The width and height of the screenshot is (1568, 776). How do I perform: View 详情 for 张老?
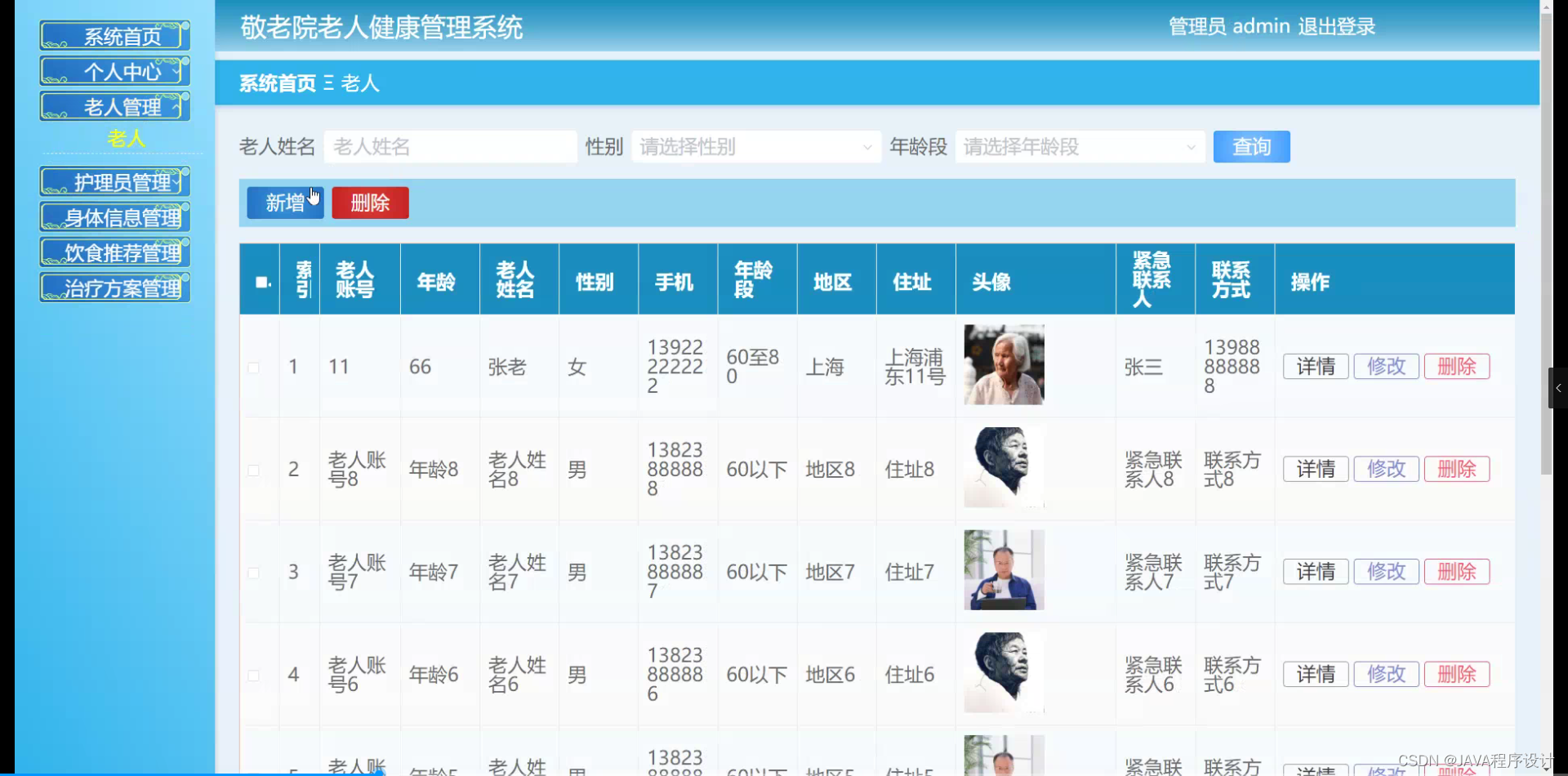click(1316, 367)
